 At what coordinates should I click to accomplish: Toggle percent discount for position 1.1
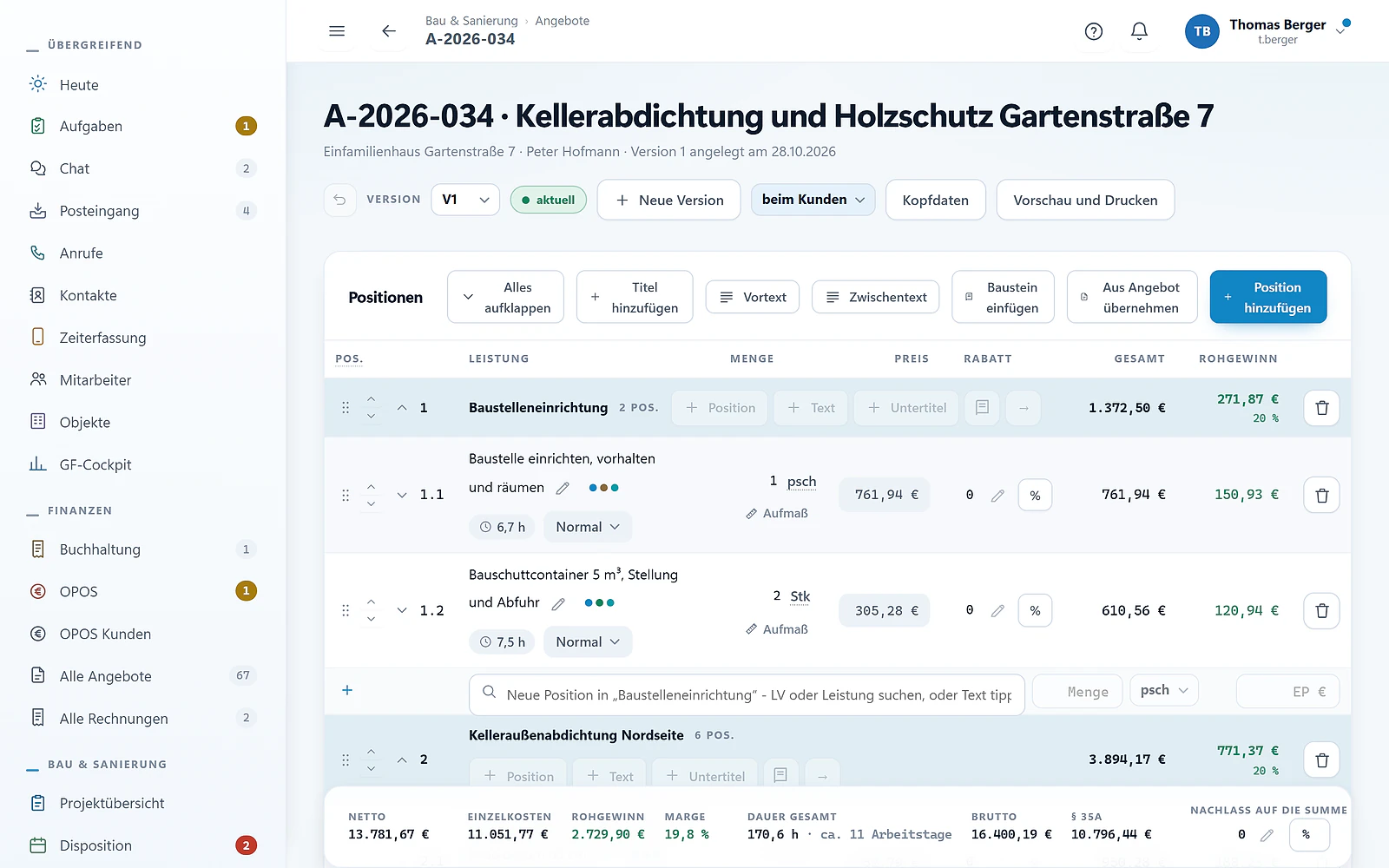coord(1035,496)
